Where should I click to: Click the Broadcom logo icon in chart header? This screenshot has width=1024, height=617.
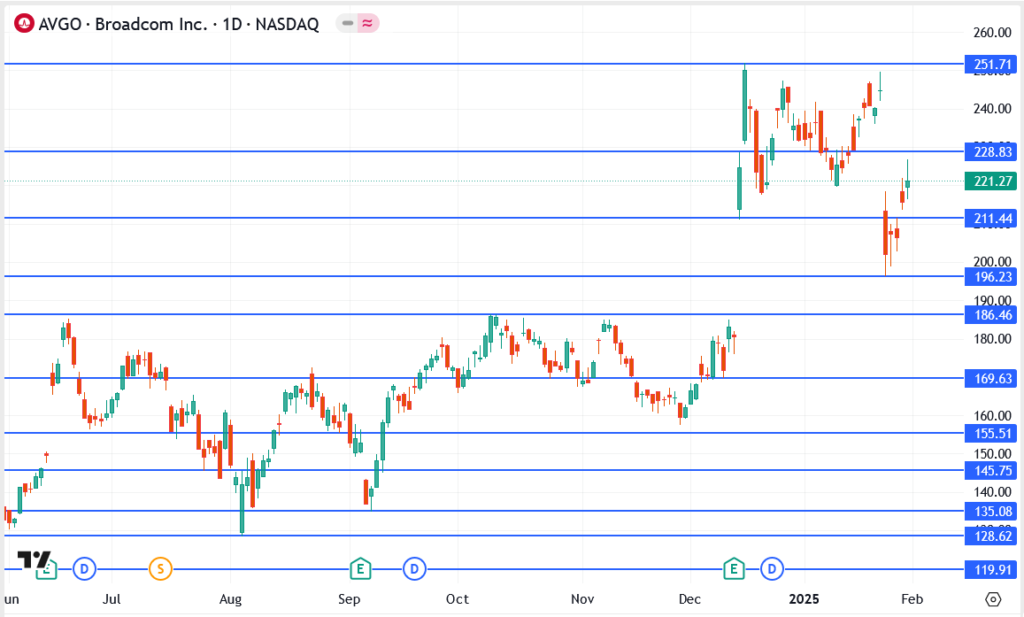(x=22, y=24)
